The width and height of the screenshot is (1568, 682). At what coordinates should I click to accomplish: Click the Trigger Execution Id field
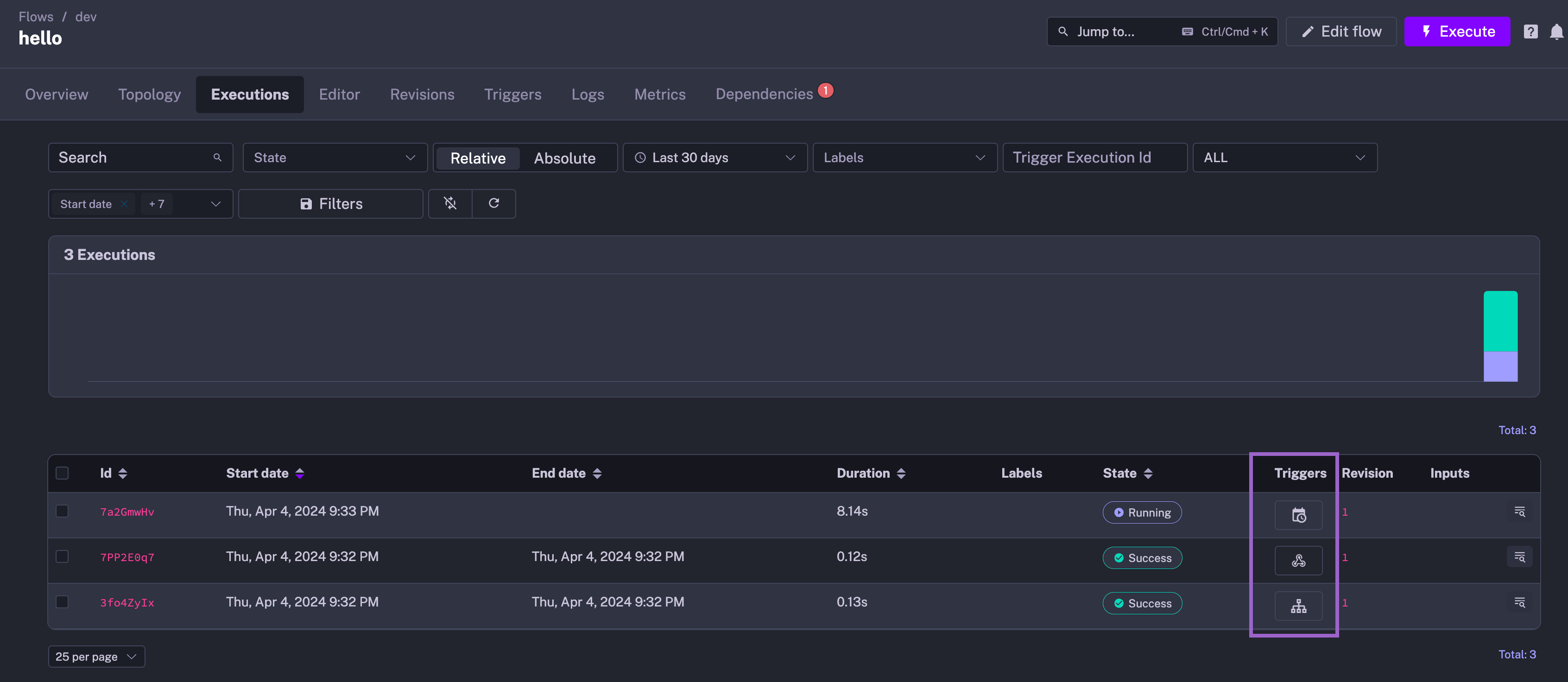click(x=1094, y=158)
